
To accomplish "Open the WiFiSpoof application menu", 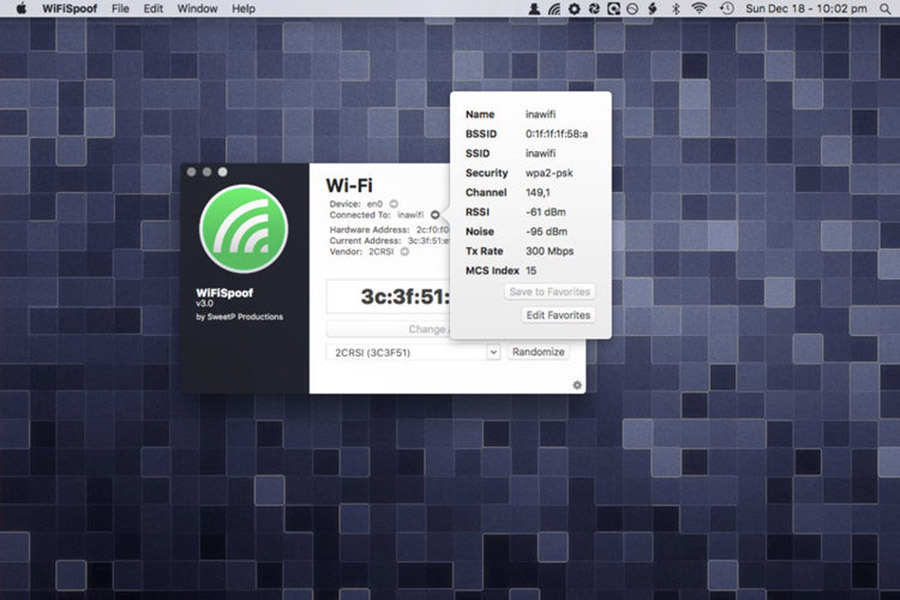I will (x=69, y=9).
